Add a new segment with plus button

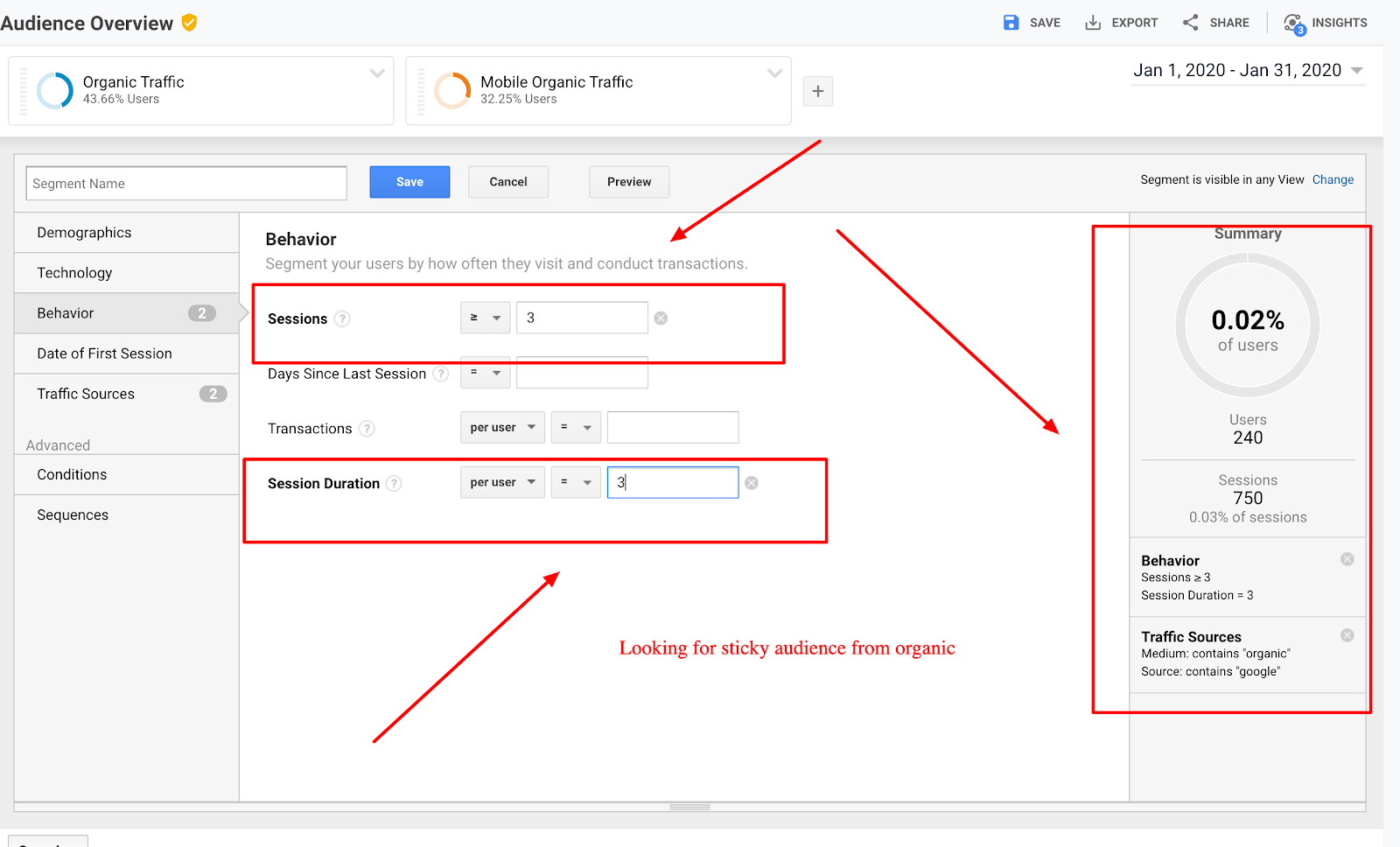pos(818,91)
